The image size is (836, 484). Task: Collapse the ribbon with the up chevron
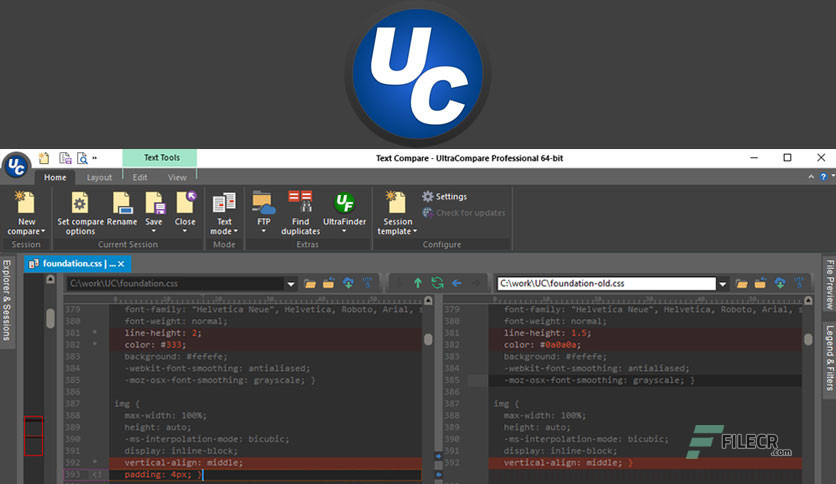811,176
